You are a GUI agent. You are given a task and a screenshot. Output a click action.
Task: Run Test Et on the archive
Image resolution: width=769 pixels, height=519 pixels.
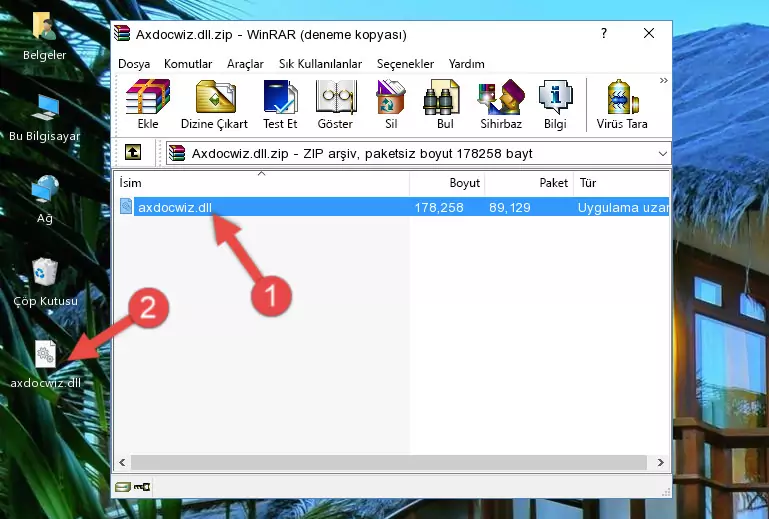point(280,104)
